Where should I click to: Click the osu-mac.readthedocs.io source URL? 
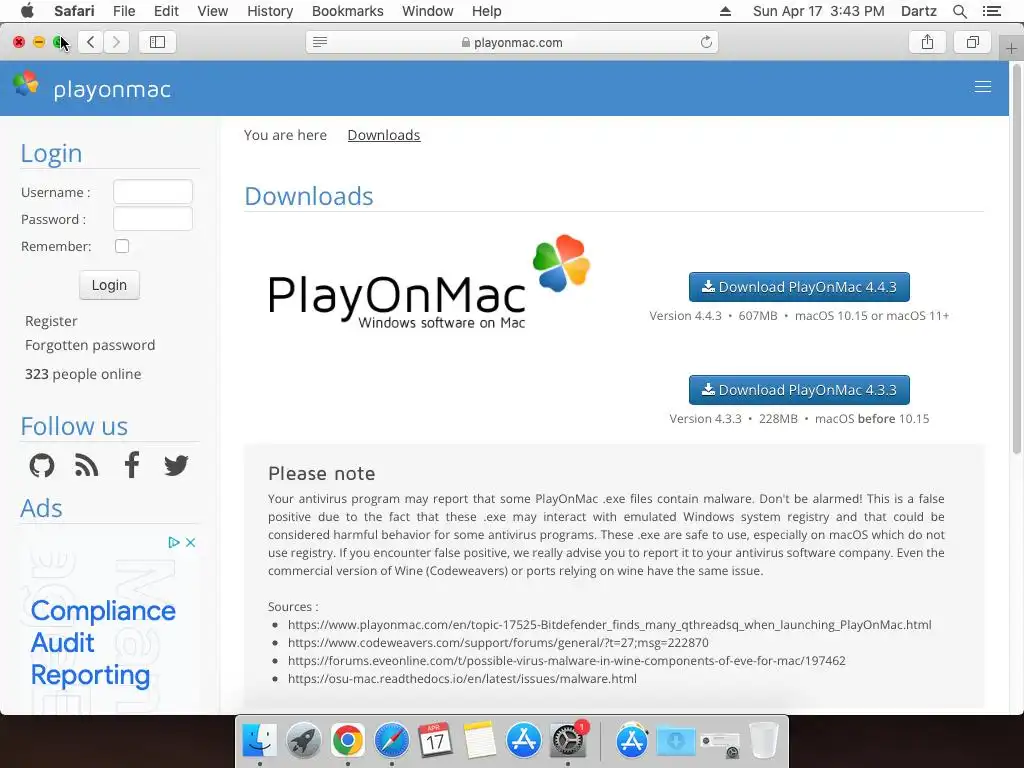click(x=462, y=679)
